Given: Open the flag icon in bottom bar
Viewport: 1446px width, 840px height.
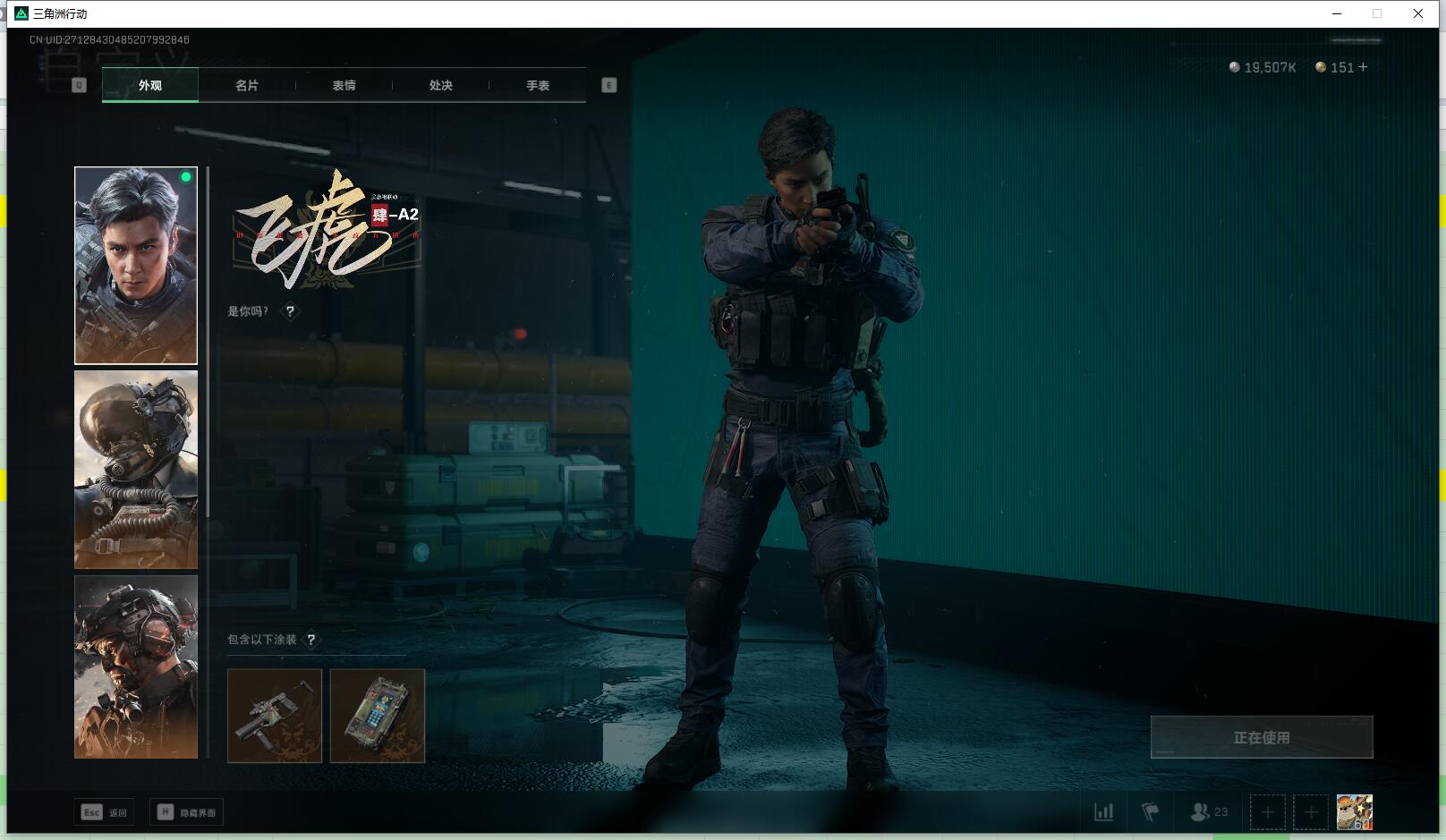Looking at the screenshot, I should pyautogui.click(x=1151, y=812).
